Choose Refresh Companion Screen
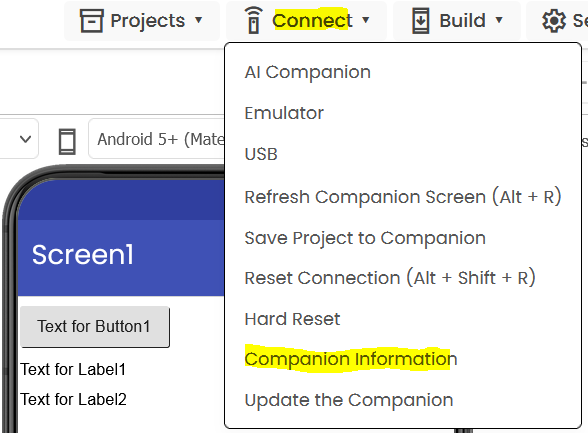The width and height of the screenshot is (588, 433). point(403,196)
